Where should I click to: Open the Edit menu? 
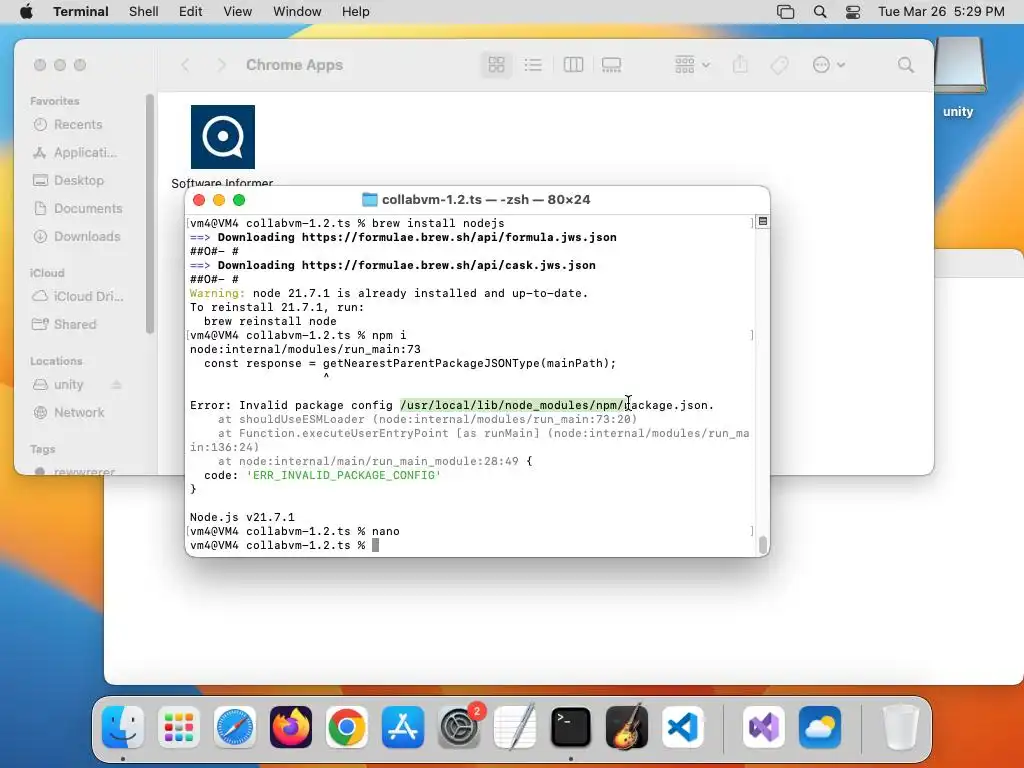tap(191, 12)
